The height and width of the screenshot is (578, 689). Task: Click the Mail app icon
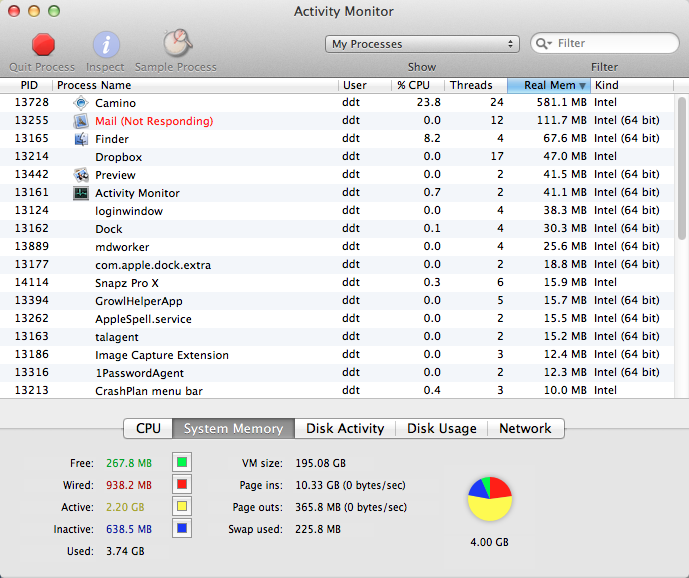pos(81,121)
